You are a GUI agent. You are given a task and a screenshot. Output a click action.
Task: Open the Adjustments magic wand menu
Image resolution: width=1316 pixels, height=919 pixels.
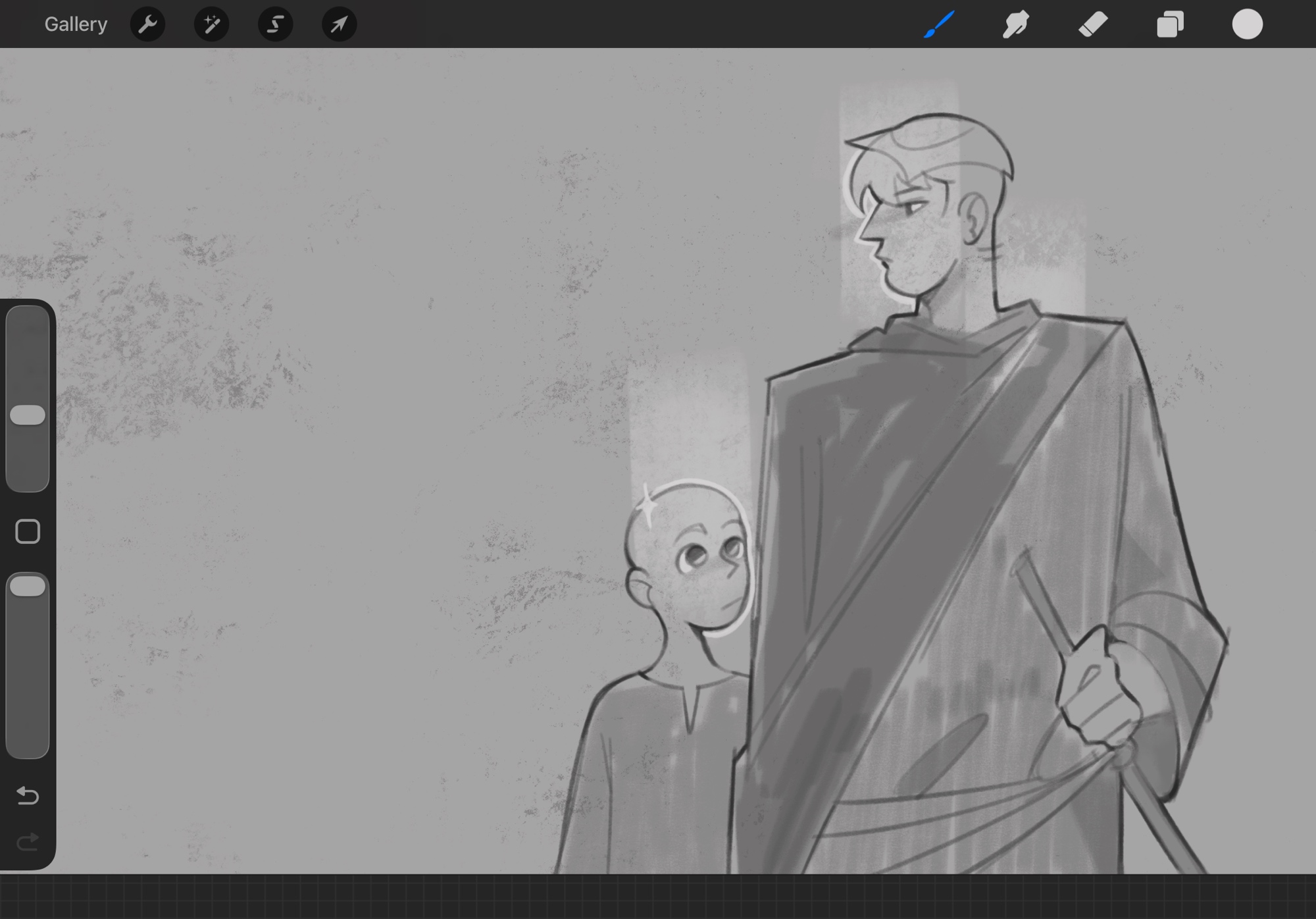coord(211,24)
